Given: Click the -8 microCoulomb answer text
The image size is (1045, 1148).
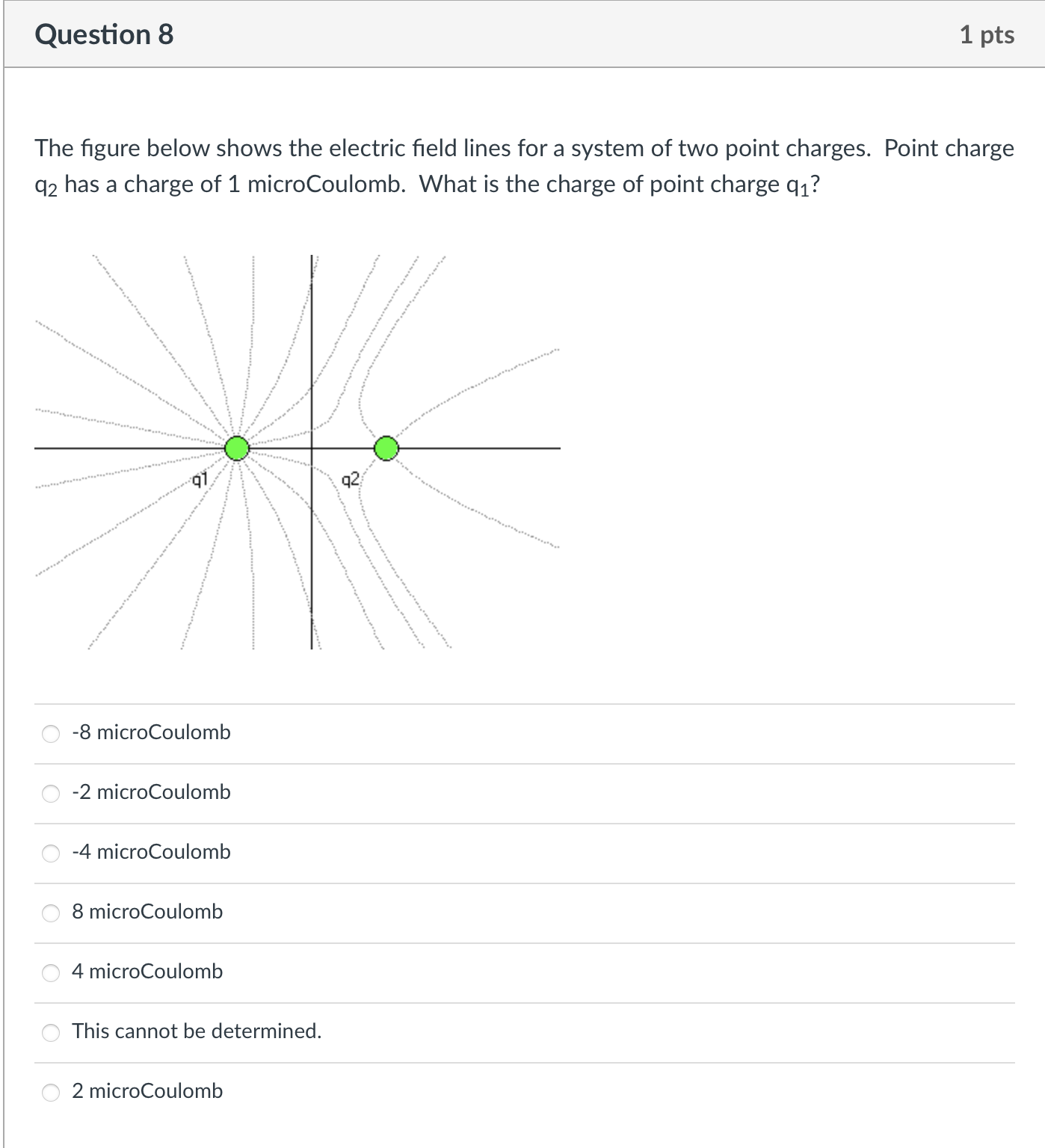Looking at the screenshot, I should click(x=150, y=733).
